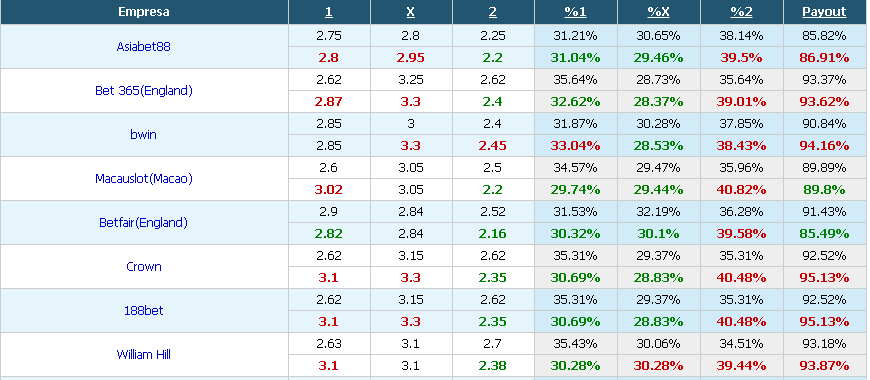Viewport: 870px width, 380px height.
Task: Click Macauslot current home odds 3.02
Action: (328, 190)
